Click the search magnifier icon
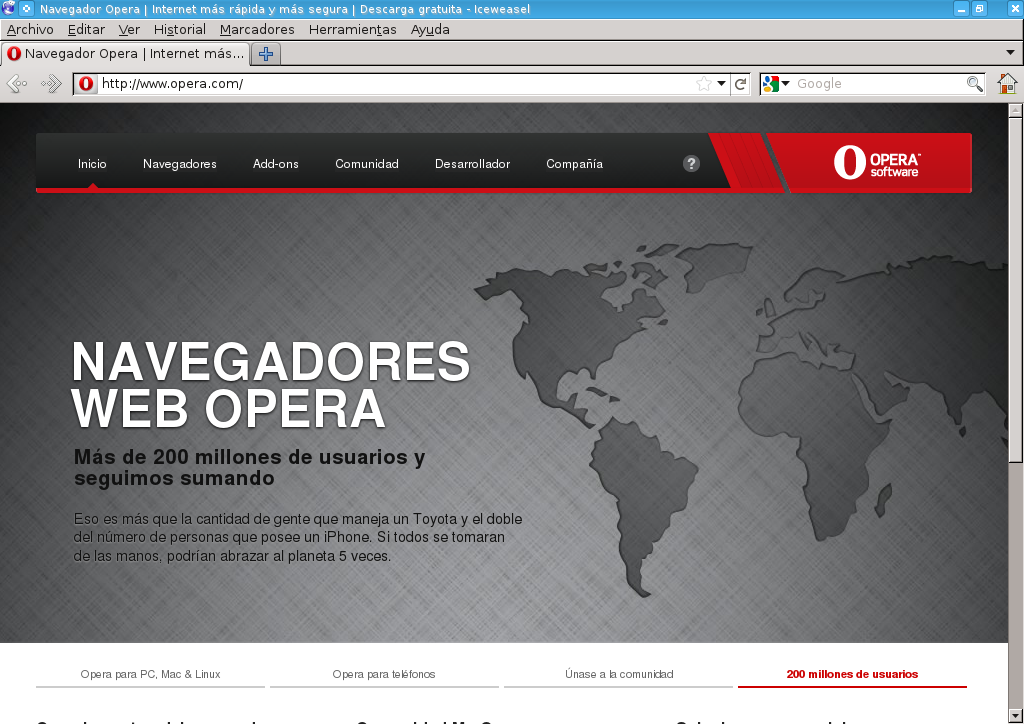The height and width of the screenshot is (724, 1024). tap(974, 84)
